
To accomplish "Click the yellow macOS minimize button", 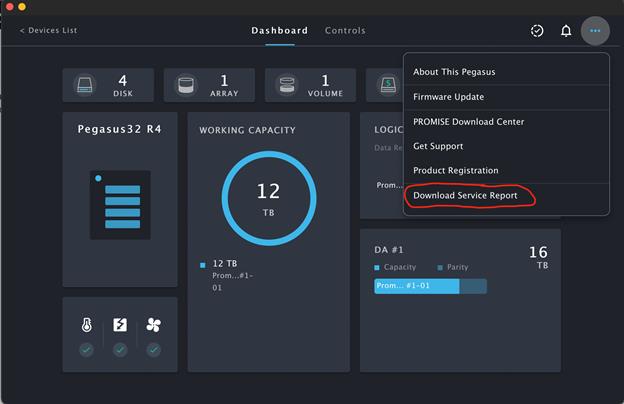I will 22,6.
